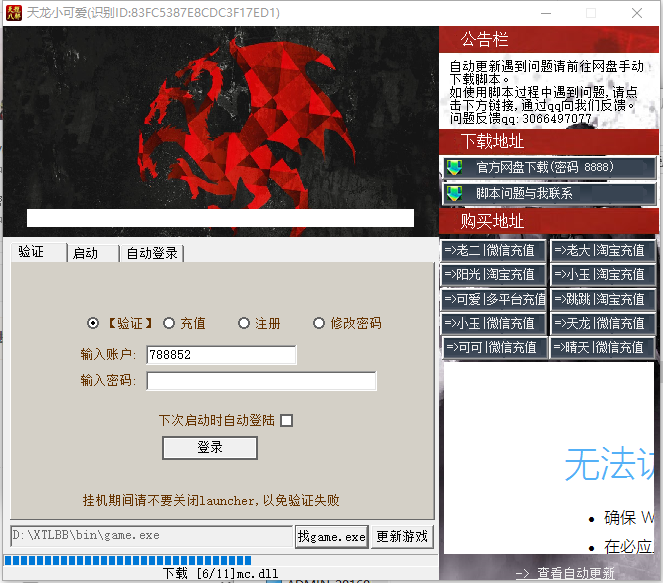663x583 pixels.
Task: Switch to the 验证 tab
Action: (32, 252)
